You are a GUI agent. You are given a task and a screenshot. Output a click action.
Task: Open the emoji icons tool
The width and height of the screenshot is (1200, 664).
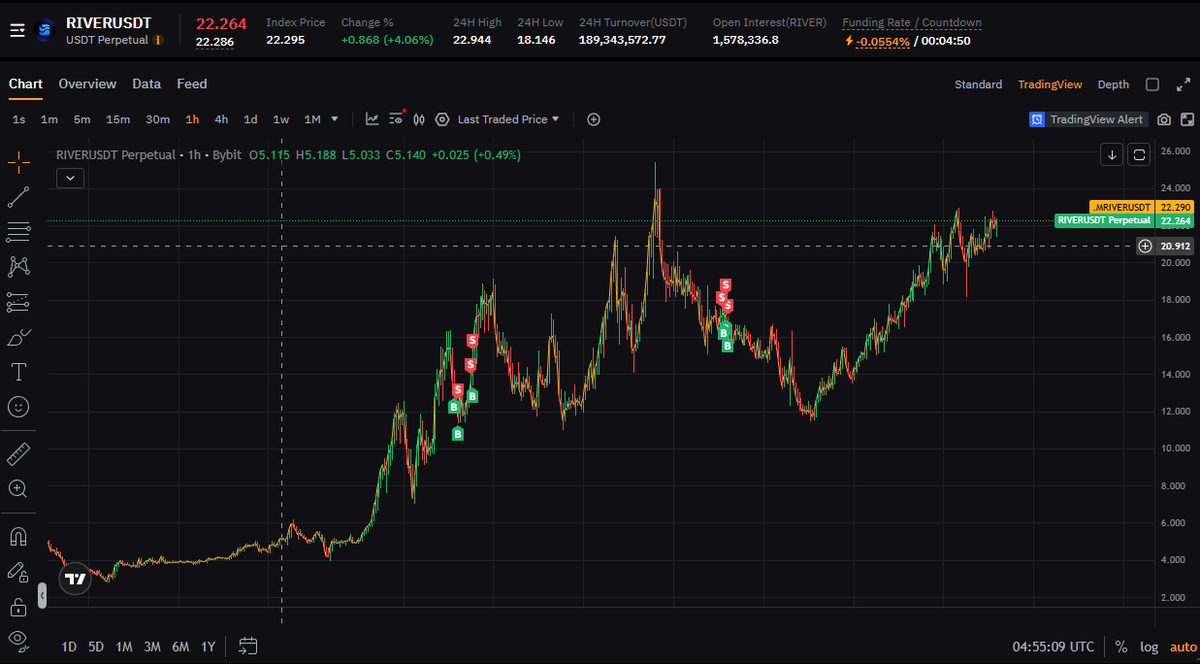(x=18, y=407)
